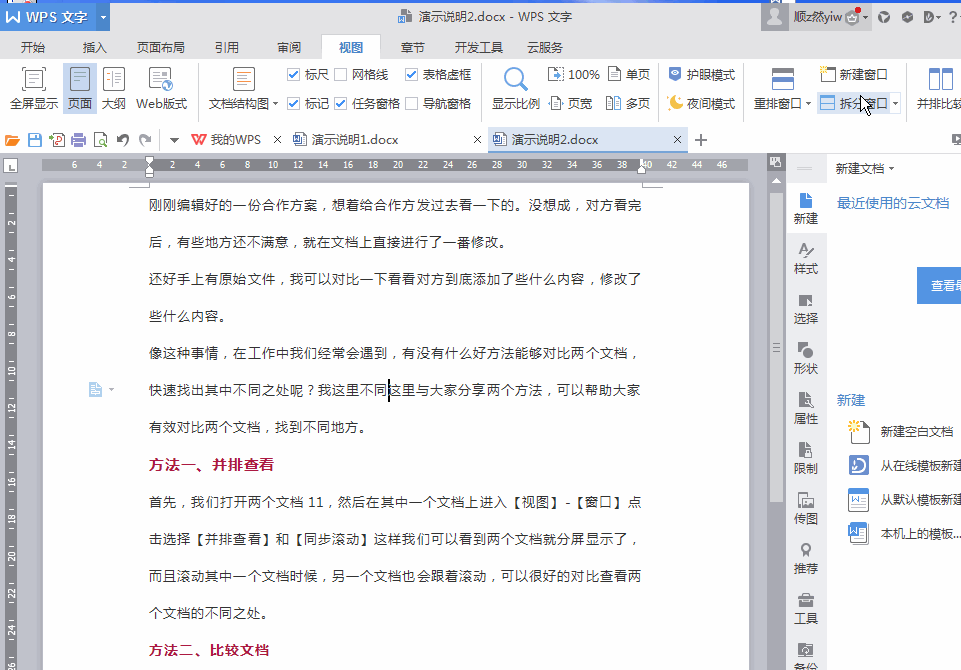Toggle the 标记 markup checkbox

click(x=294, y=104)
